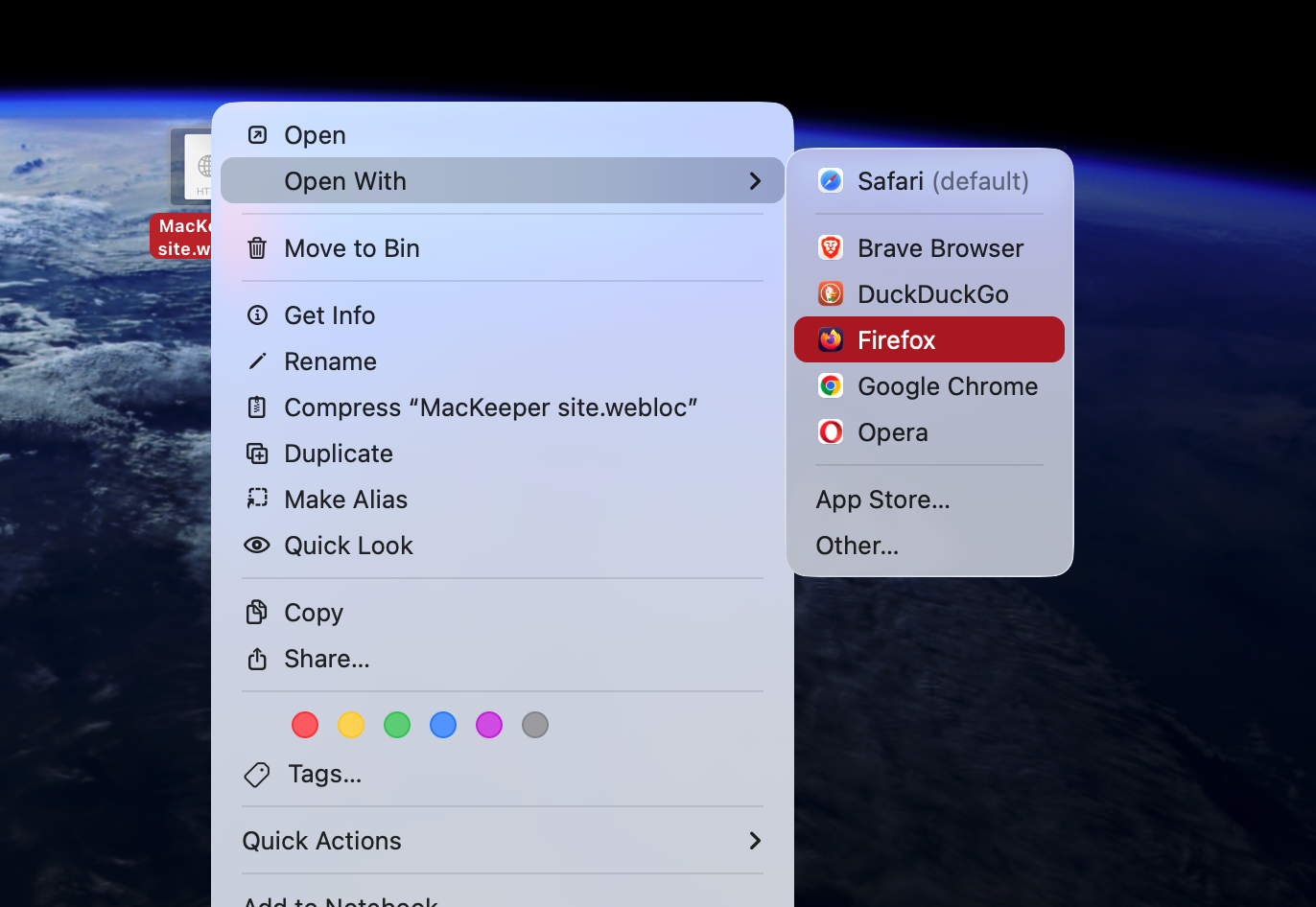Click the Rename pencil icon
Viewport: 1316px width, 907px height.
point(257,361)
